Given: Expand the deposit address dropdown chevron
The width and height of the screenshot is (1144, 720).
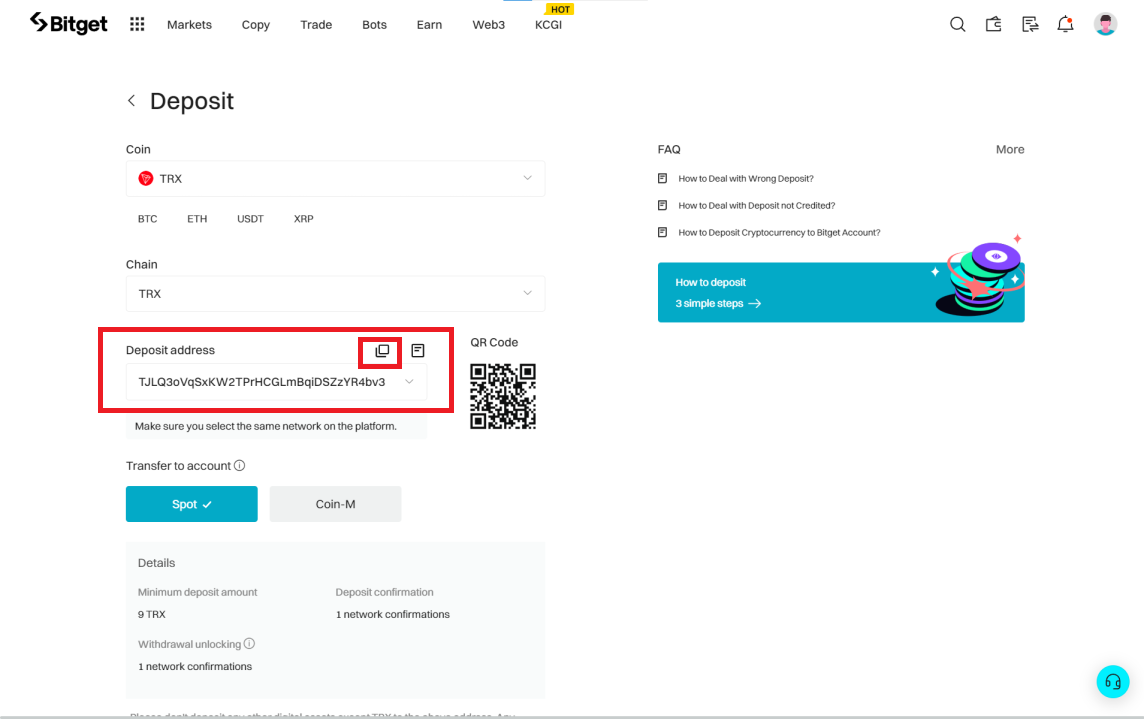Looking at the screenshot, I should point(409,382).
